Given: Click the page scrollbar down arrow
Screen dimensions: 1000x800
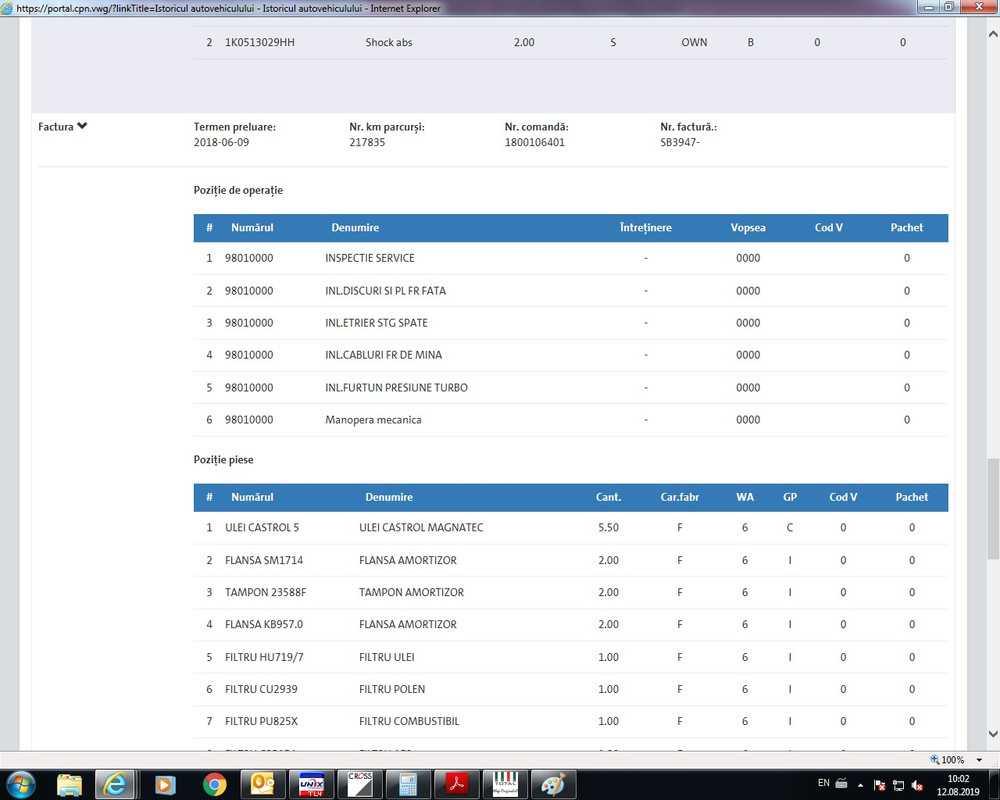Looking at the screenshot, I should point(993,734).
